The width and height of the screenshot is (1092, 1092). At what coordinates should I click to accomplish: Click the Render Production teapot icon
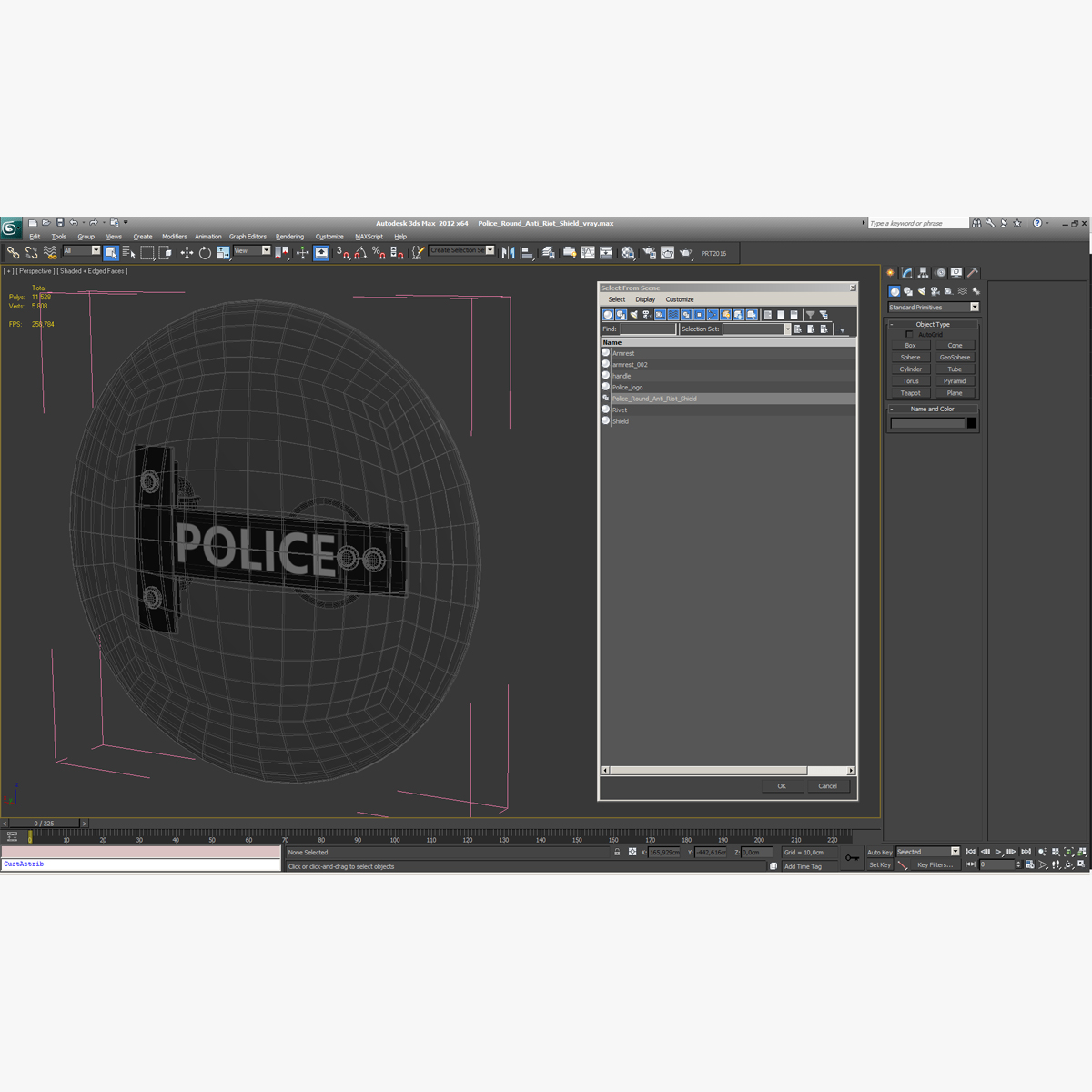click(685, 253)
